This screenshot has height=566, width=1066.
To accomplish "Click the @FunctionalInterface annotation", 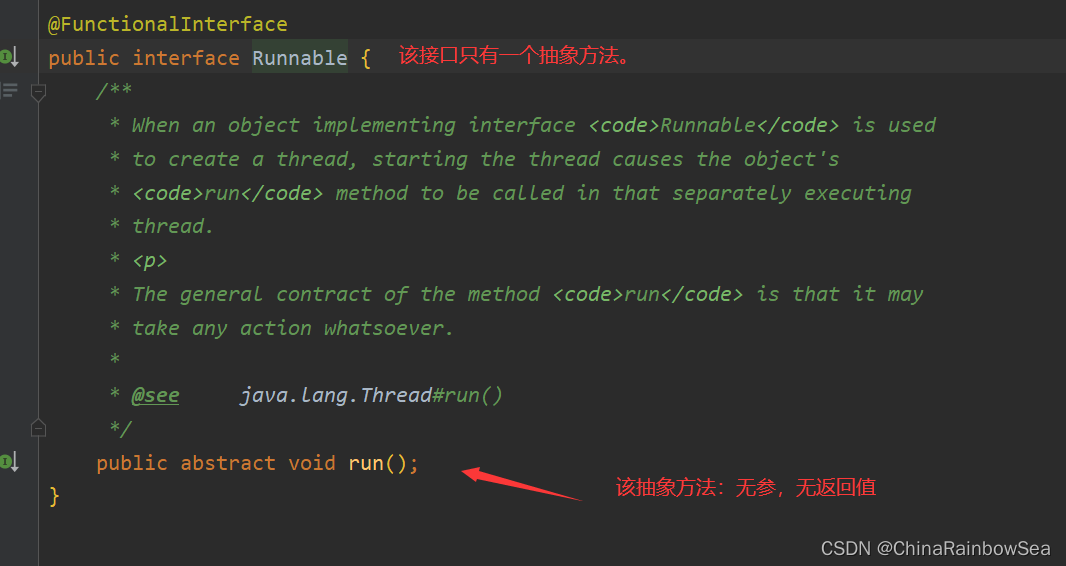I will pos(167,24).
